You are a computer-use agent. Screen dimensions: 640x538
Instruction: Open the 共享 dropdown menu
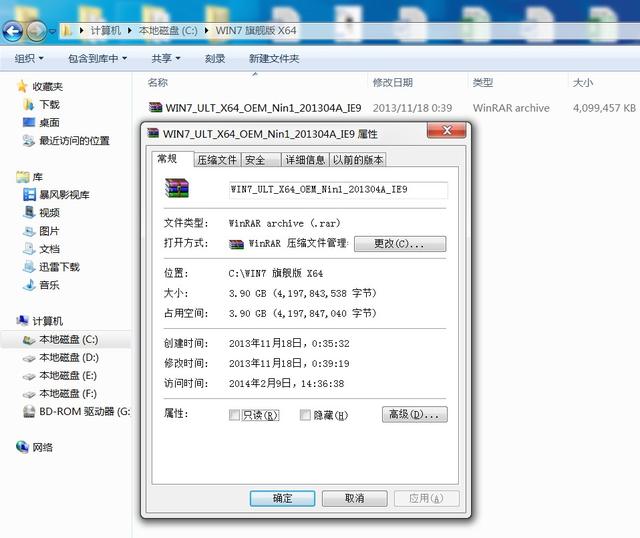[x=165, y=59]
